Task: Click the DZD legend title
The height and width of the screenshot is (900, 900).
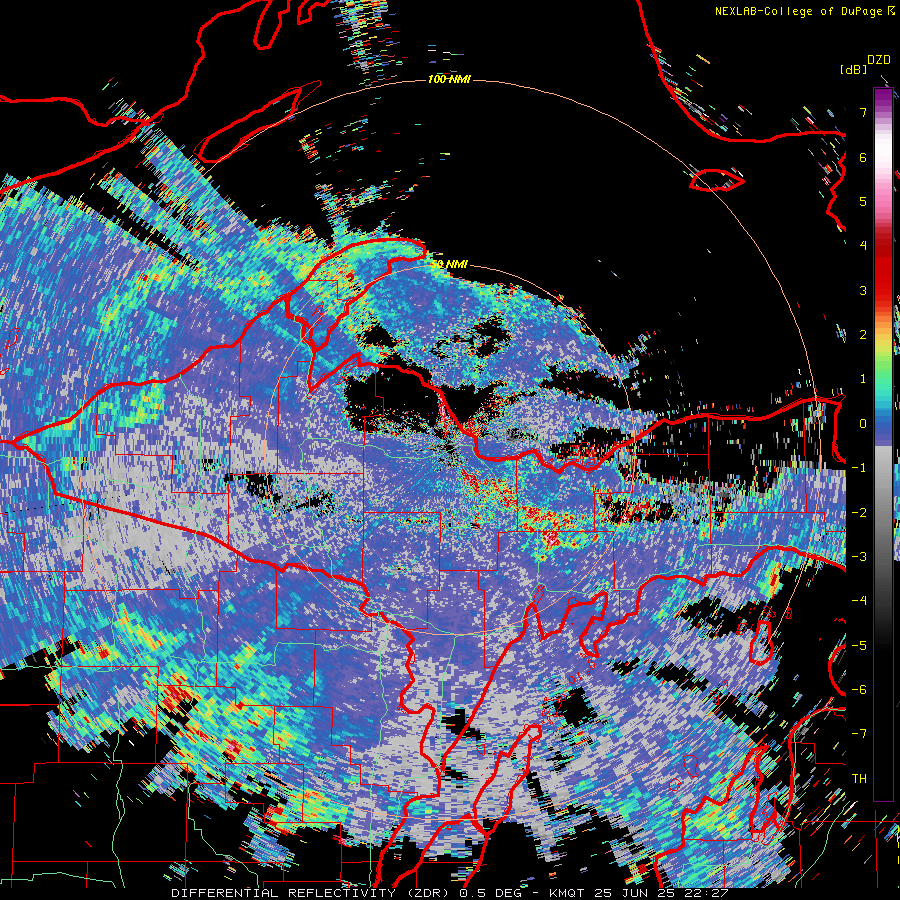Action: pos(879,60)
